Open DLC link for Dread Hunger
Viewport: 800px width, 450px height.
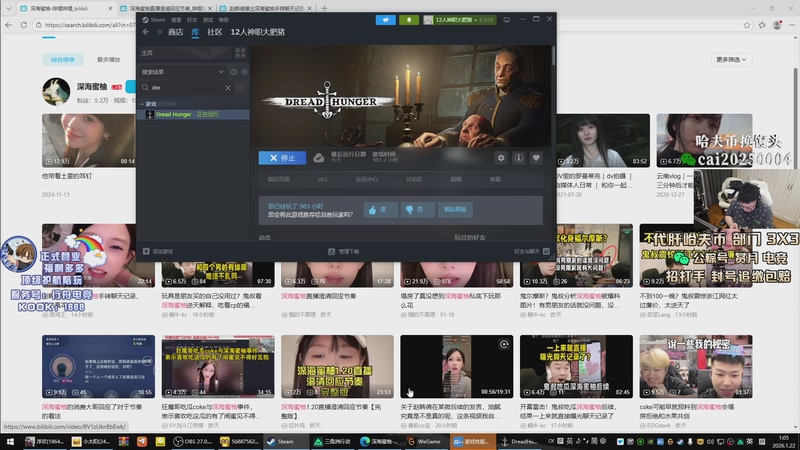323,180
